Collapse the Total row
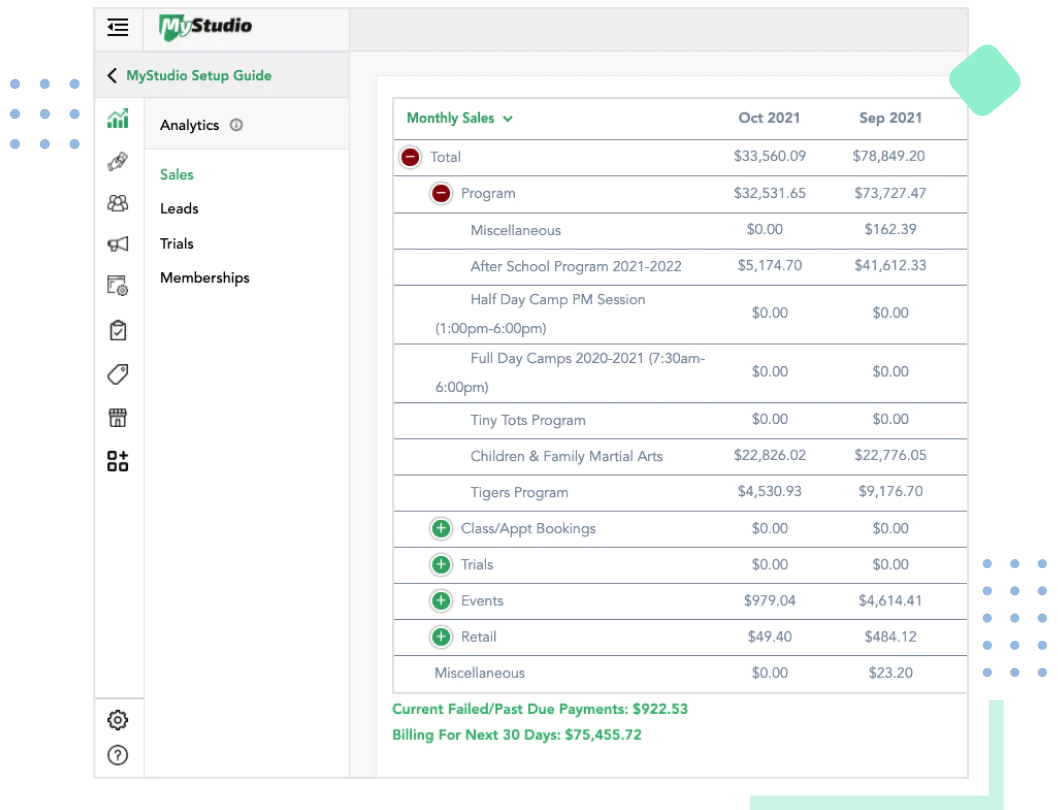The height and width of the screenshot is (810, 1058). click(410, 157)
